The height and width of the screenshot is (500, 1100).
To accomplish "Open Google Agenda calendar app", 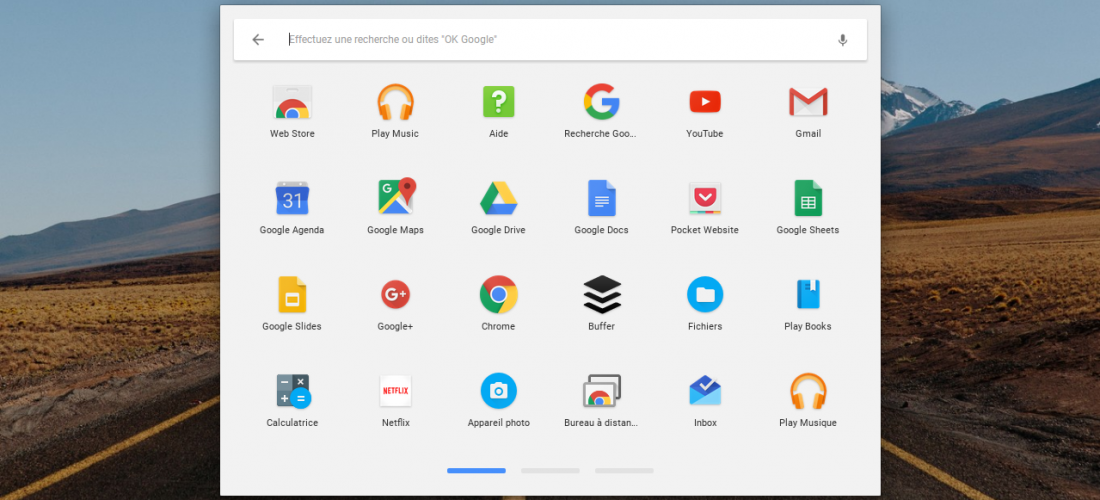I will pyautogui.click(x=292, y=198).
